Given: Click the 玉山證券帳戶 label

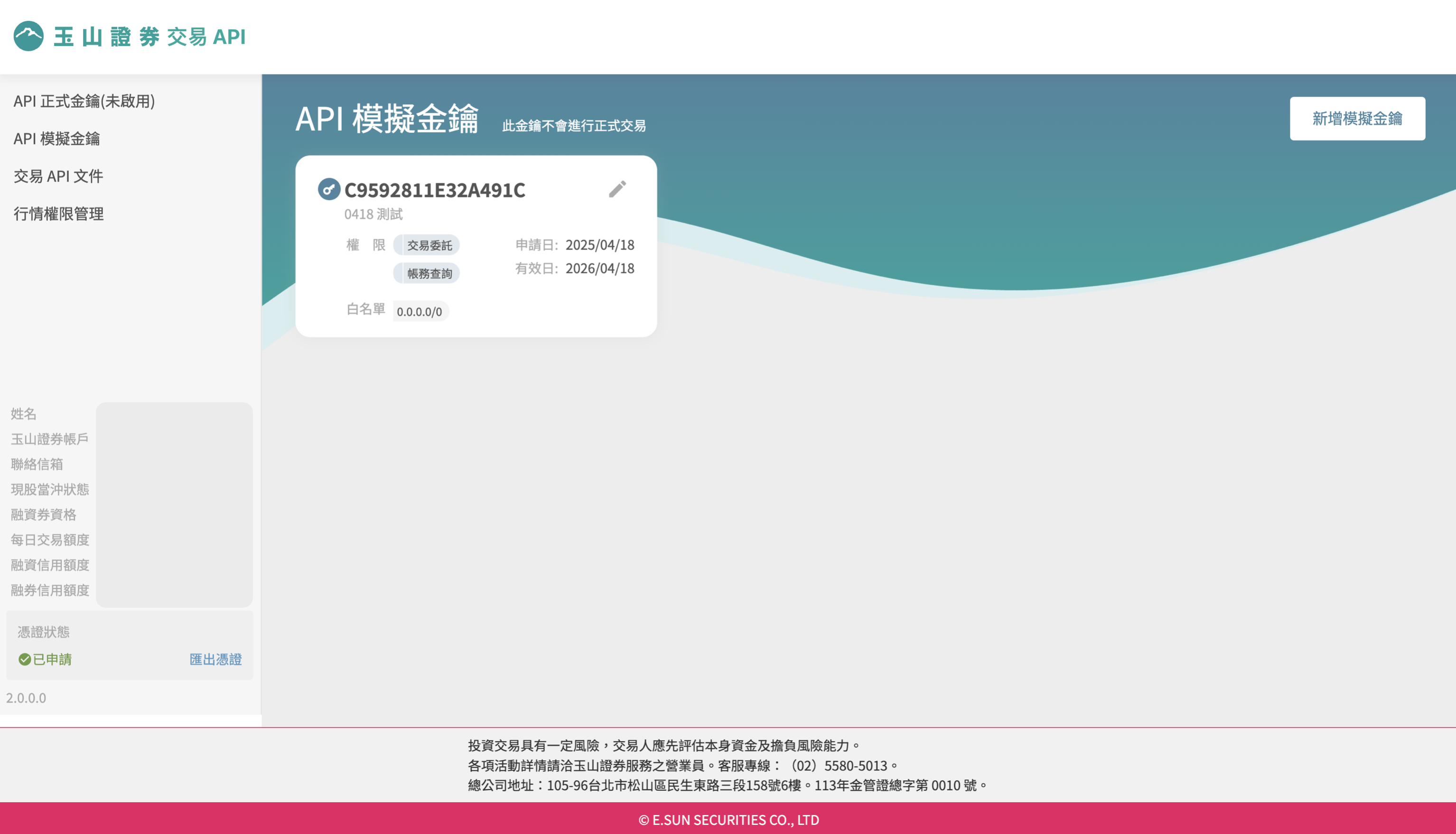Looking at the screenshot, I should click(50, 439).
